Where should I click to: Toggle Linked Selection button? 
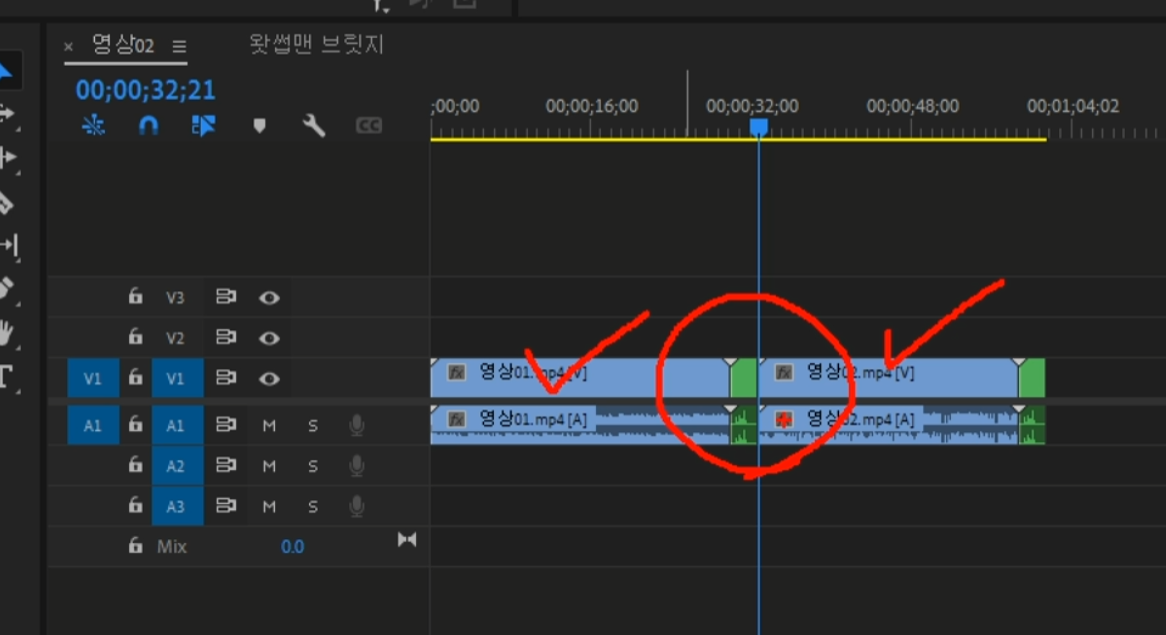[203, 126]
